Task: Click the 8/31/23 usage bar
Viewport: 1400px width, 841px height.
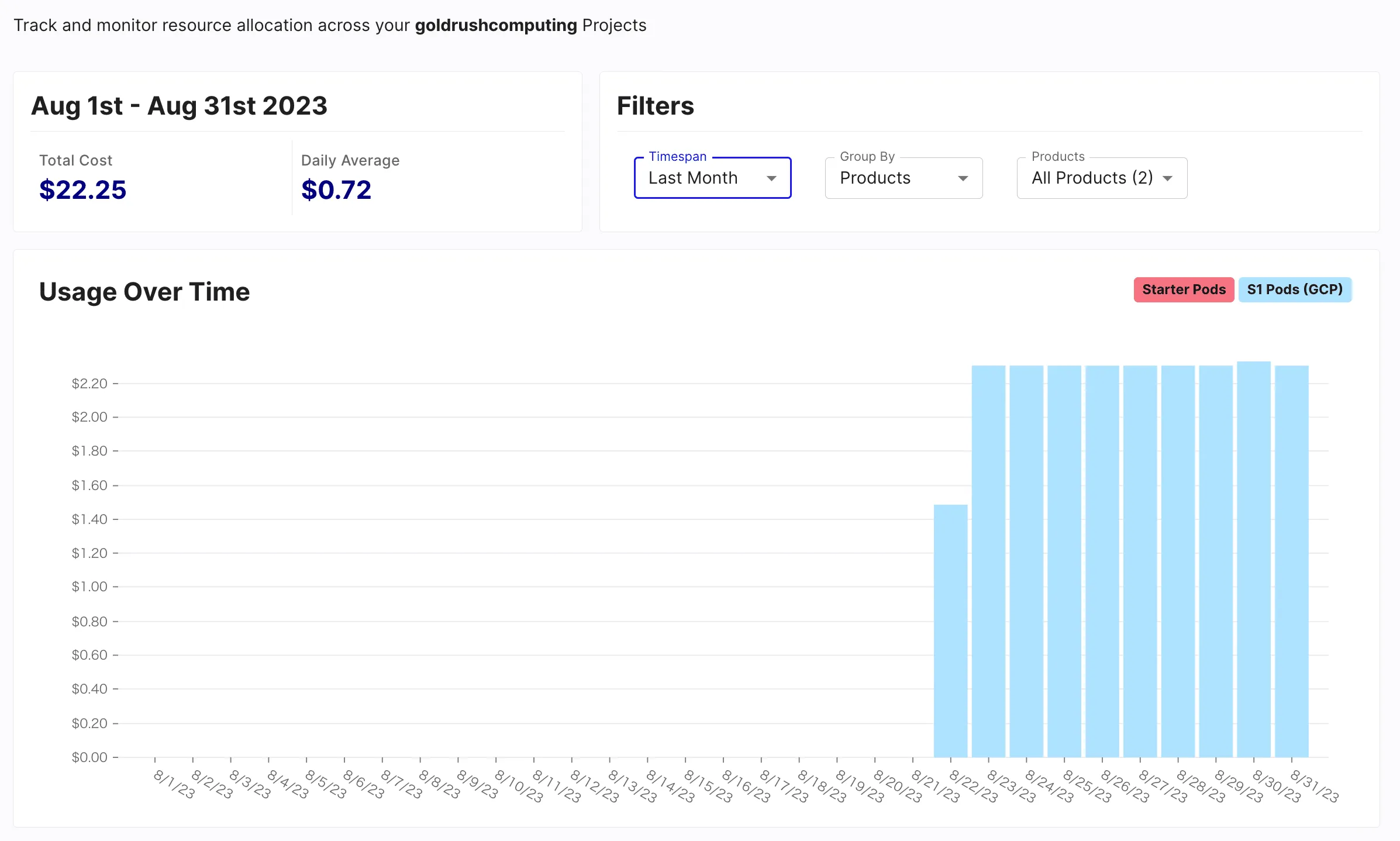Action: (1292, 561)
